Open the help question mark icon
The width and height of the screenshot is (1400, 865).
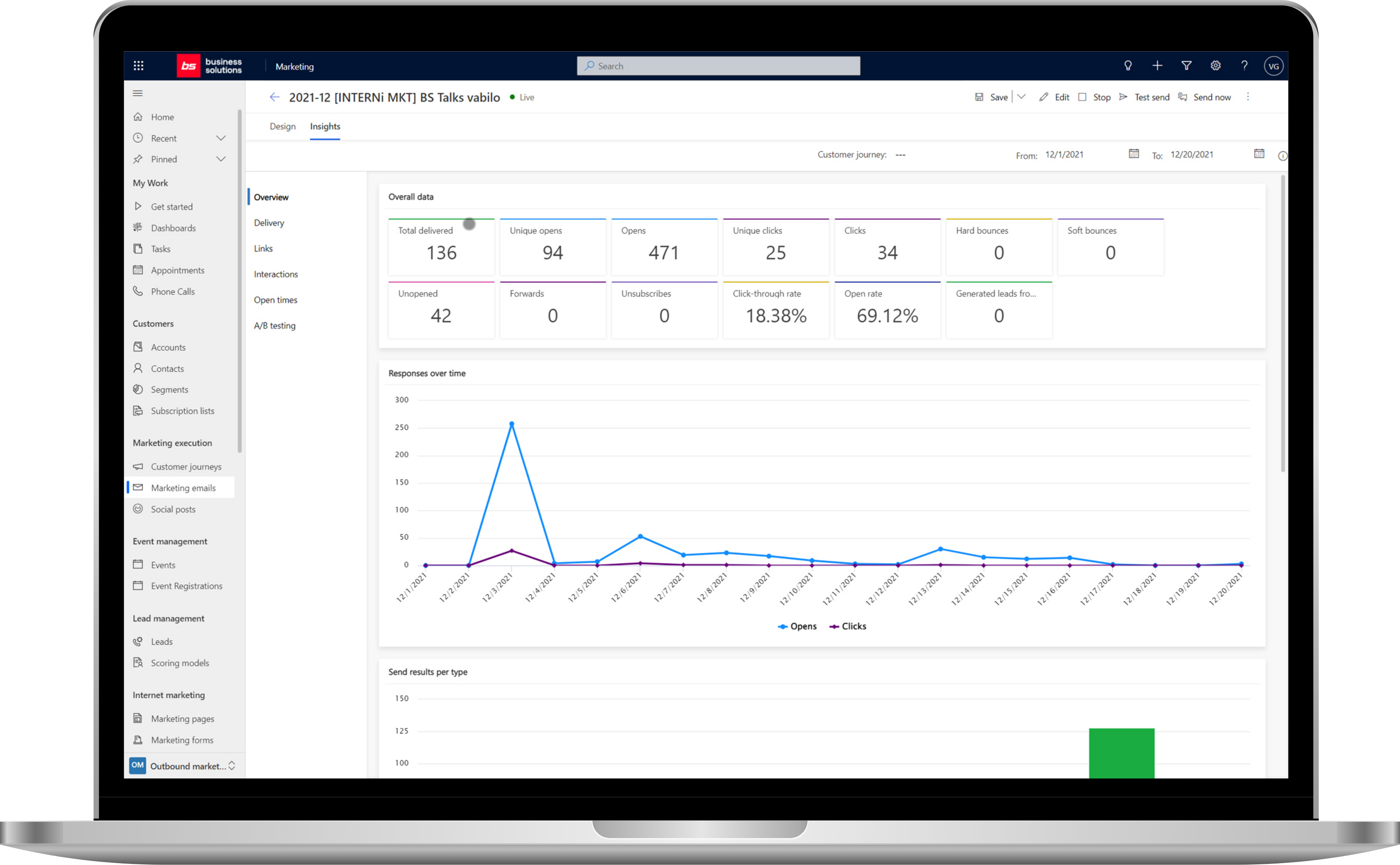click(1244, 66)
